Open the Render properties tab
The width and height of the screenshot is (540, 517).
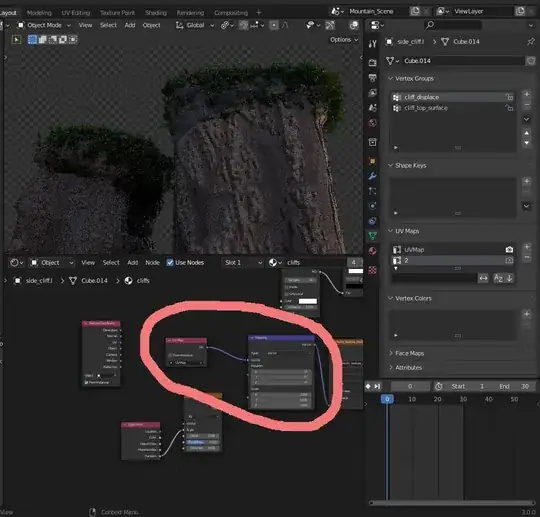[372, 63]
